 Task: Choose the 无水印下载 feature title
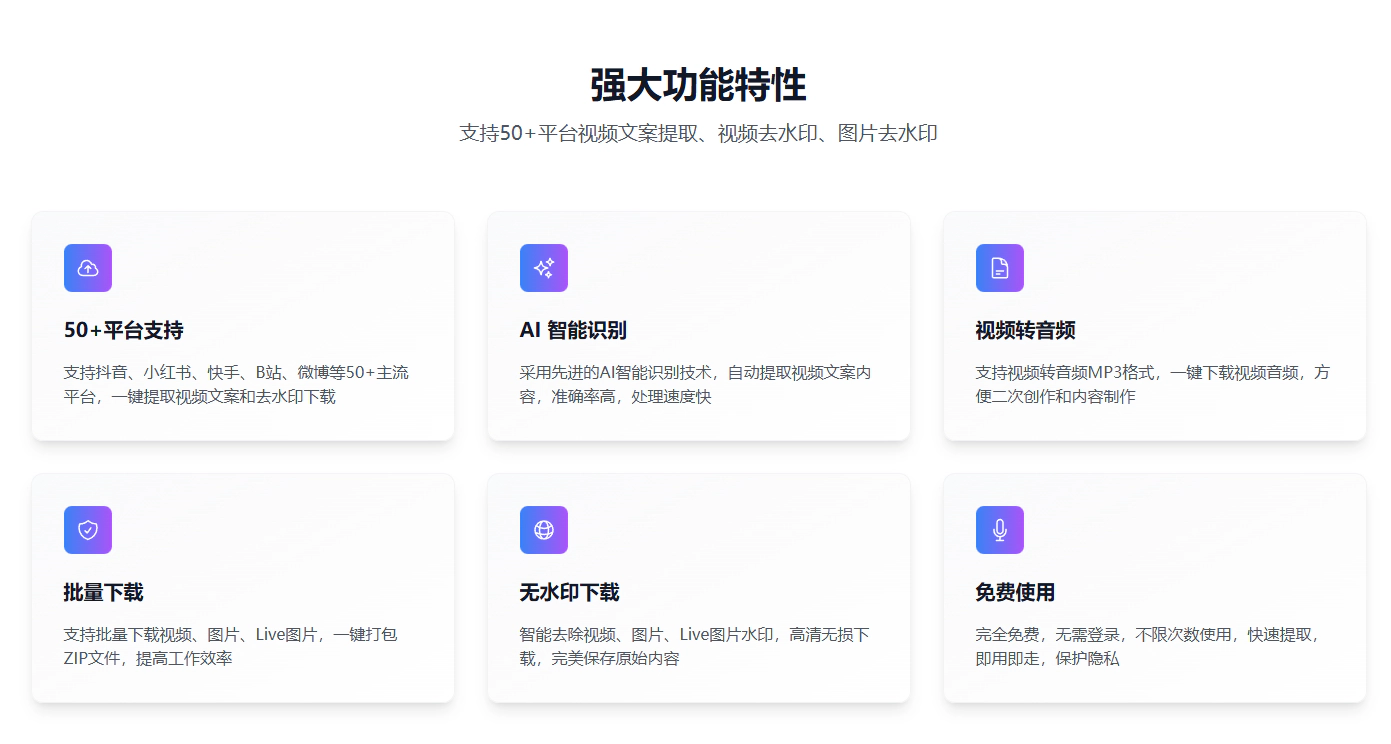pos(569,593)
